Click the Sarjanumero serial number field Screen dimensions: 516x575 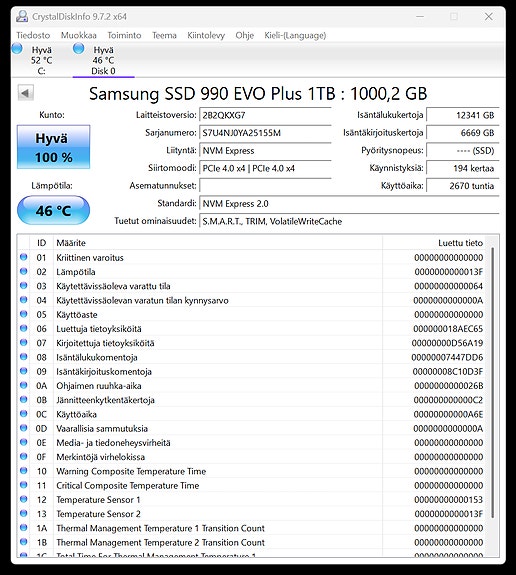coord(265,133)
